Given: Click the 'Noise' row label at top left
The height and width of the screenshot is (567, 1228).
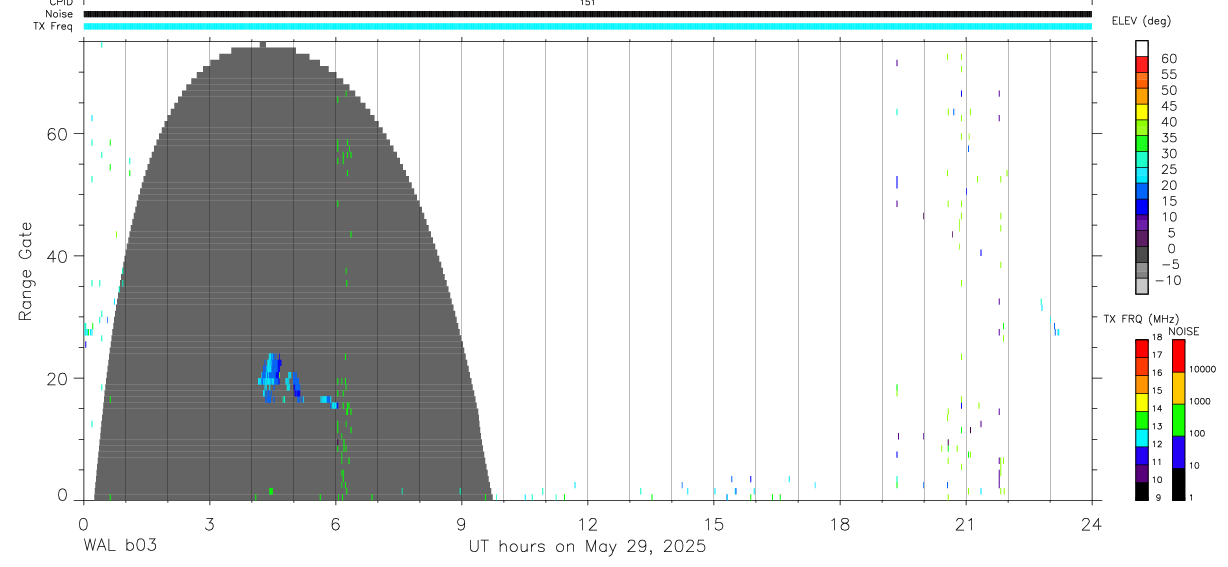Looking at the screenshot, I should [61, 14].
